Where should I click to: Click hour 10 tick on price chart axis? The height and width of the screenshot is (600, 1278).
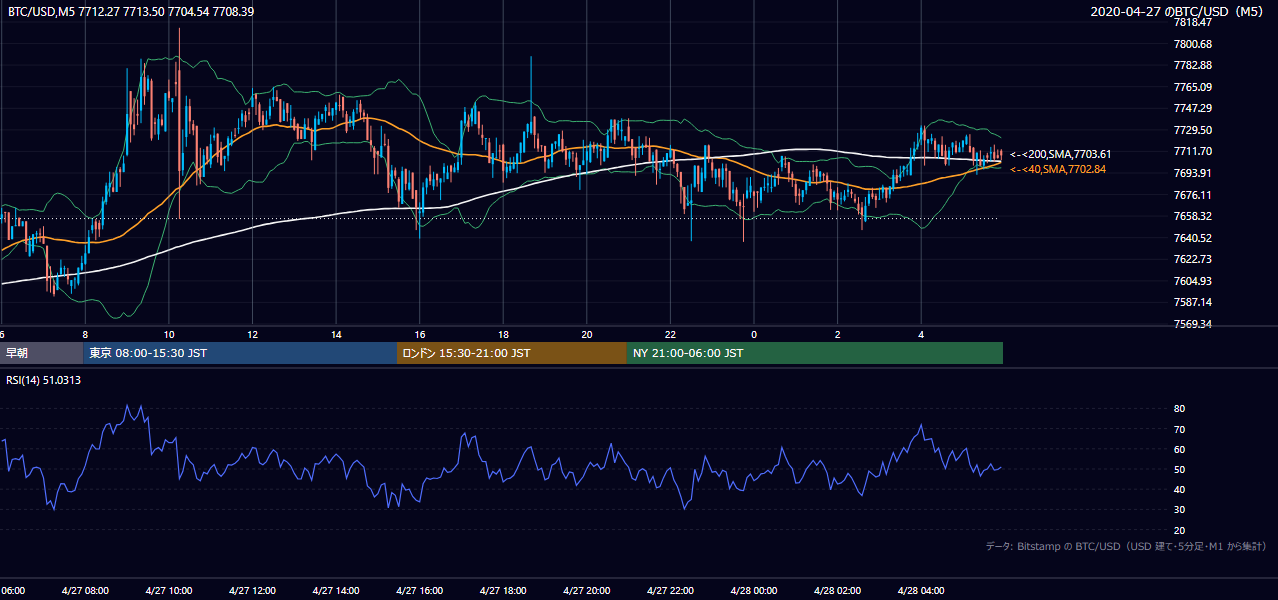[x=169, y=335]
